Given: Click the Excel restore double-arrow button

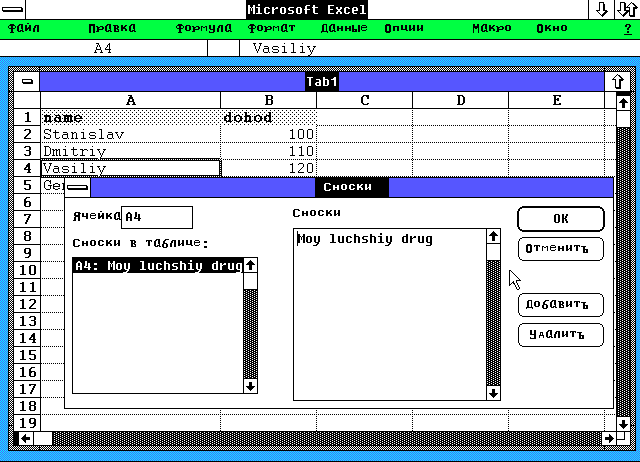Looking at the screenshot, I should click(627, 9).
